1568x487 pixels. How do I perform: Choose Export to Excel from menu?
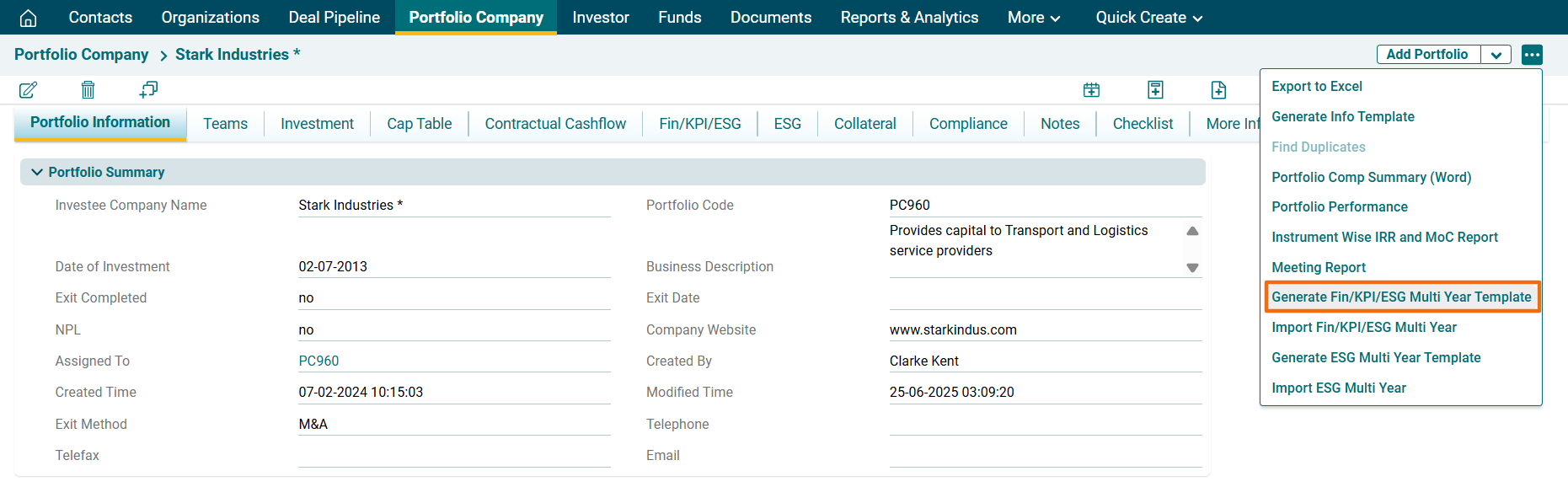pos(1316,86)
